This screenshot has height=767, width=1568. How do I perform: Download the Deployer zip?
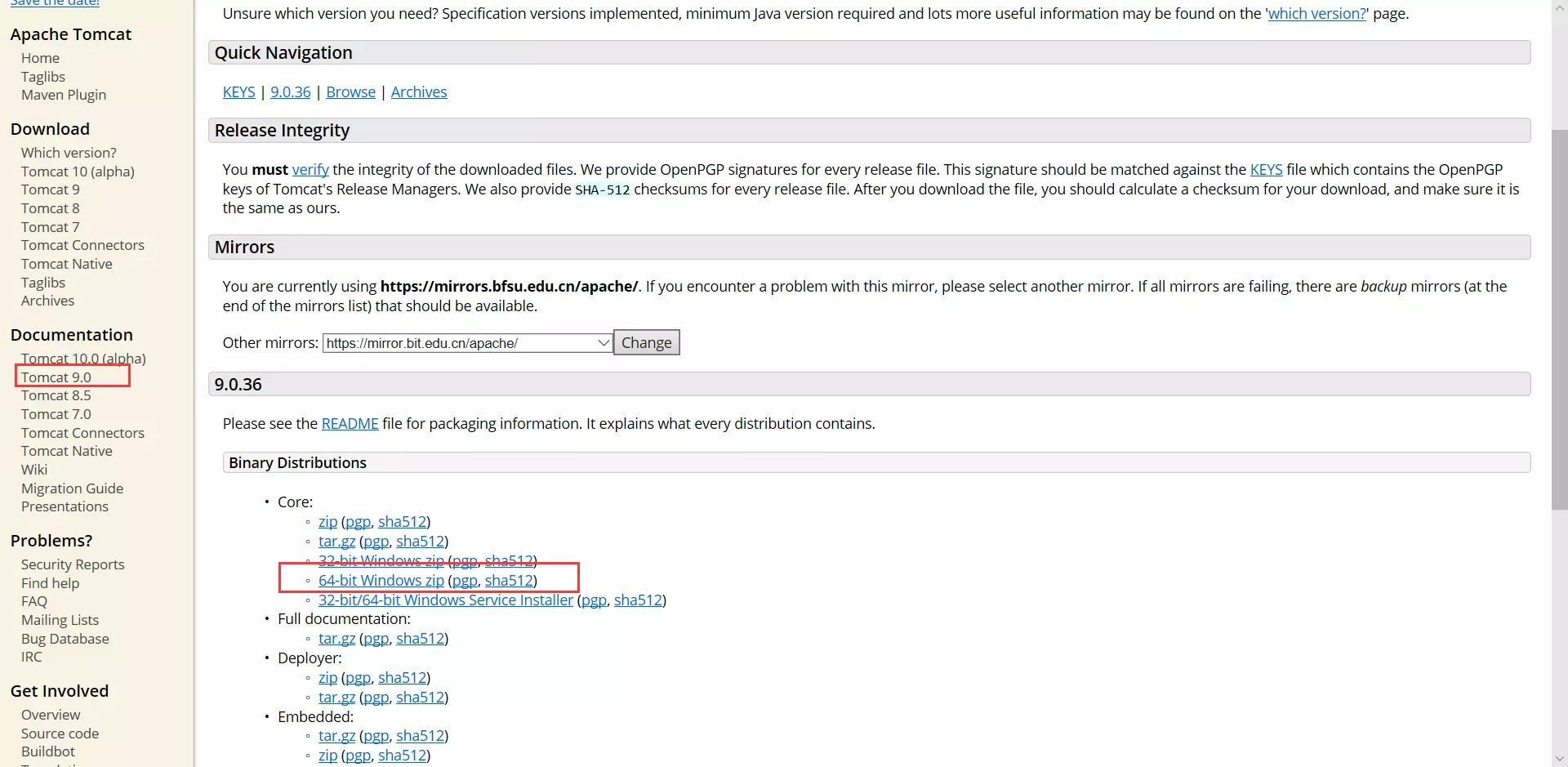(x=327, y=678)
